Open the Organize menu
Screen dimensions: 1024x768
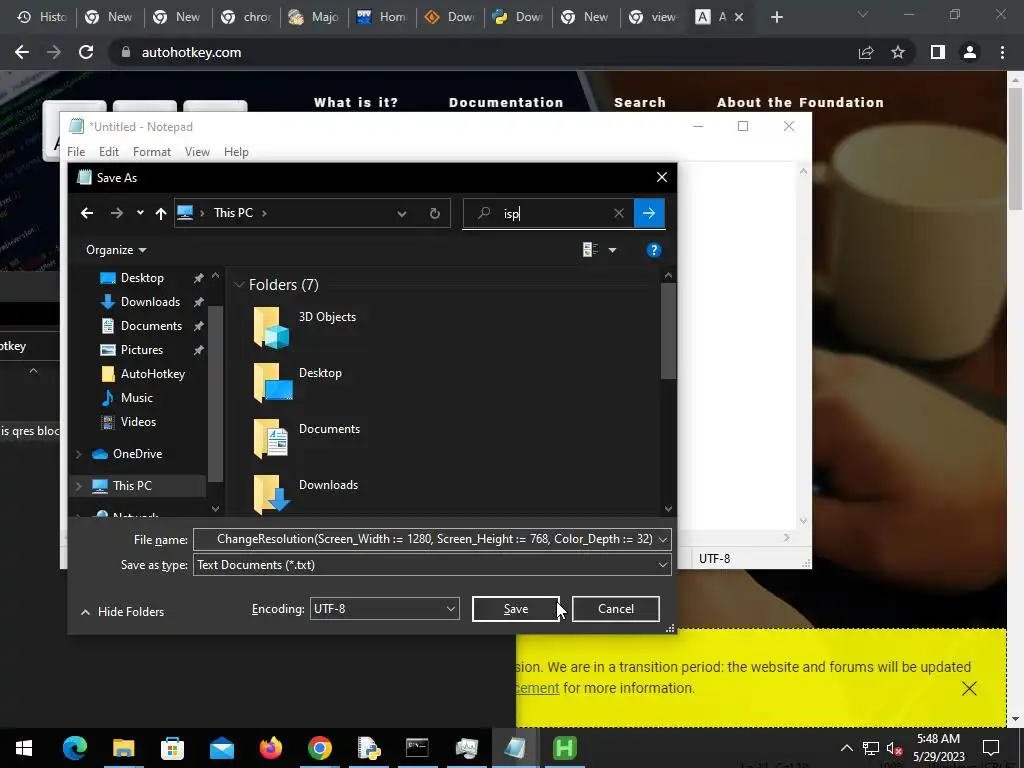click(116, 250)
